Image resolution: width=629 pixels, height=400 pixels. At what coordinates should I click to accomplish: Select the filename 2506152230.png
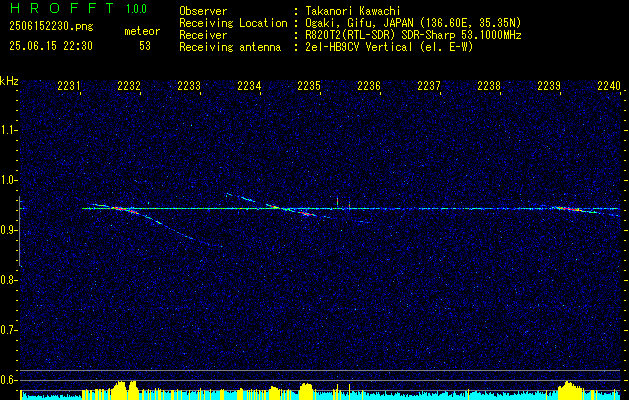[x=51, y=27]
